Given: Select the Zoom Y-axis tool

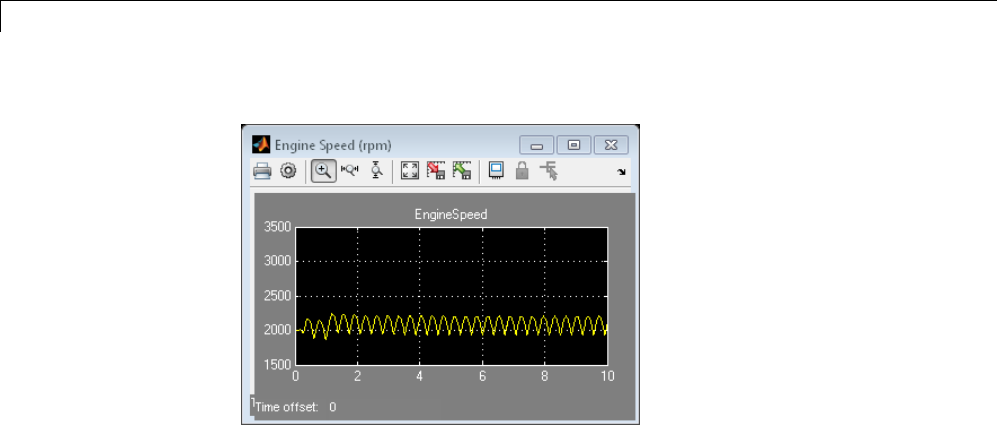Looking at the screenshot, I should click(376, 171).
